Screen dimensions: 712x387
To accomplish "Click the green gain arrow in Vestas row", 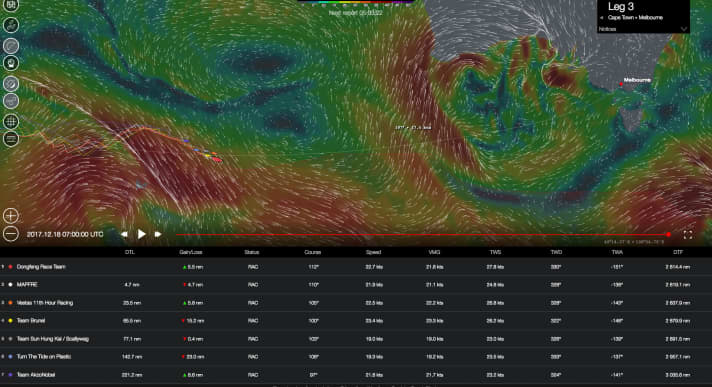I will point(184,303).
